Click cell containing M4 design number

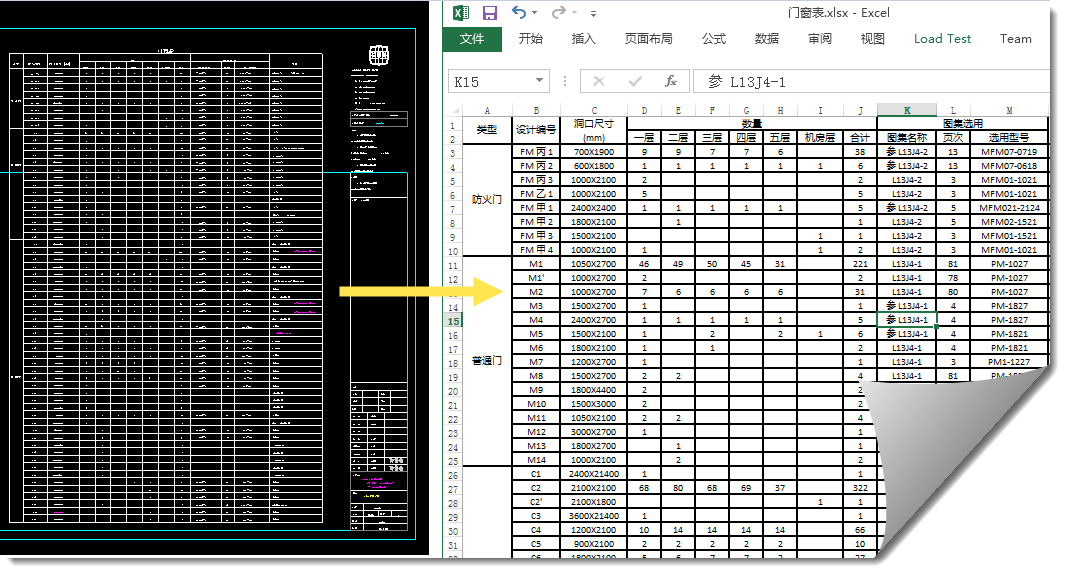[536, 320]
